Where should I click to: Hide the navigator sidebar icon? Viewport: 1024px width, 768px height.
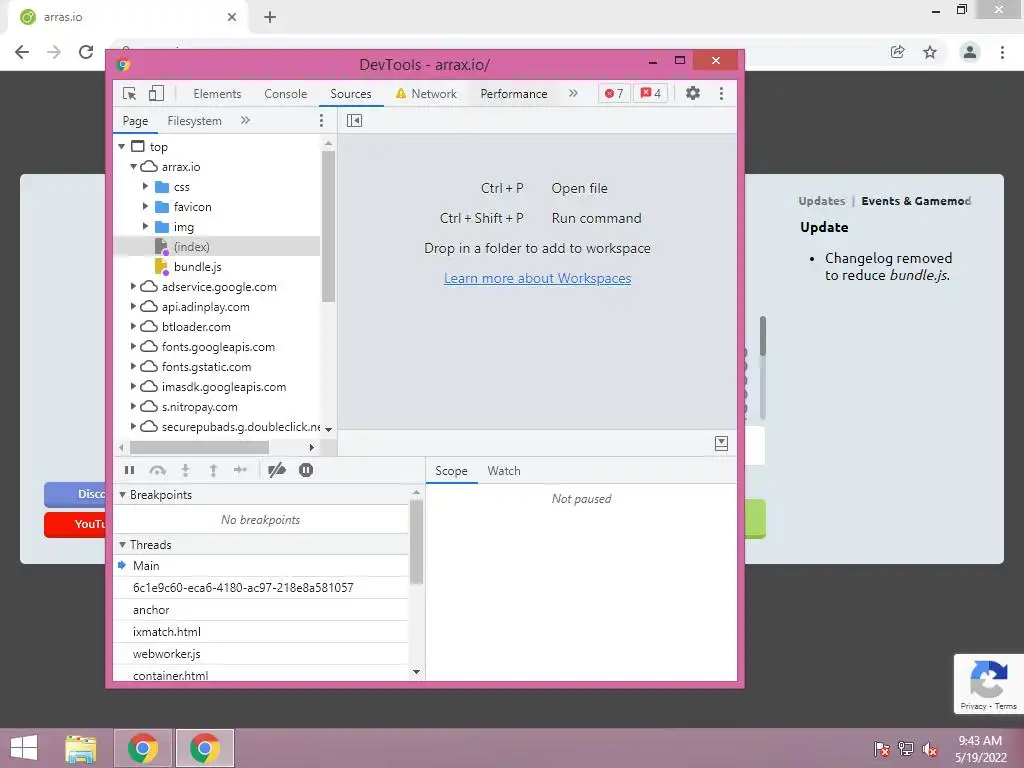coord(355,120)
